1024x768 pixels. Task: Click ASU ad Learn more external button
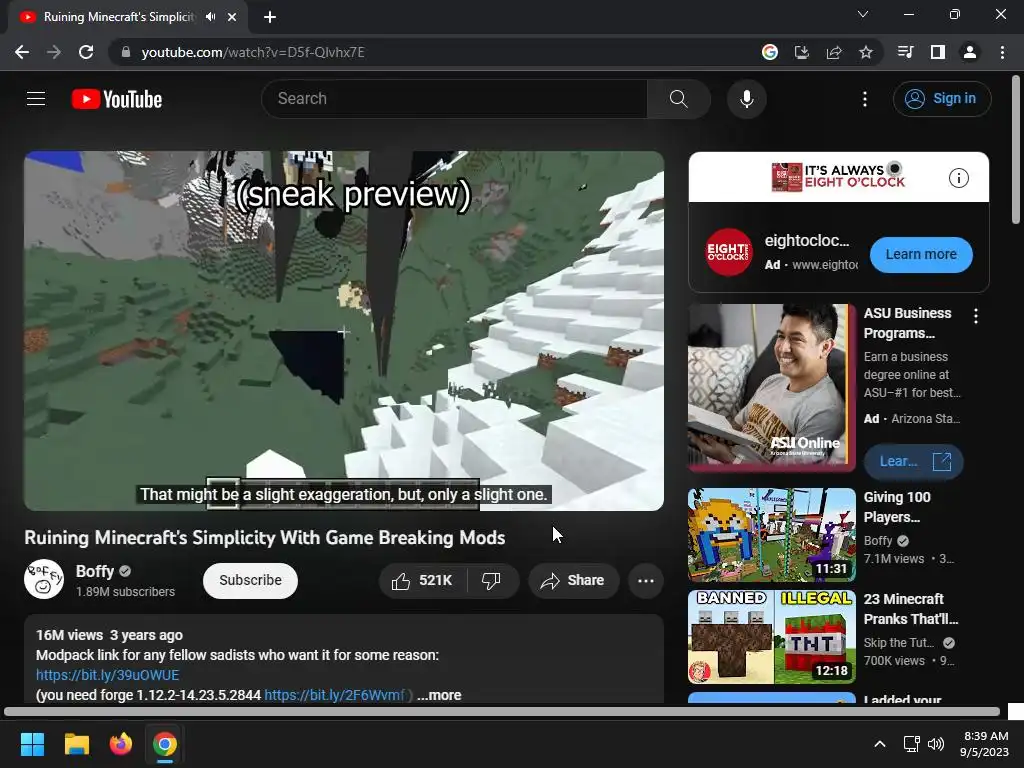(x=914, y=462)
